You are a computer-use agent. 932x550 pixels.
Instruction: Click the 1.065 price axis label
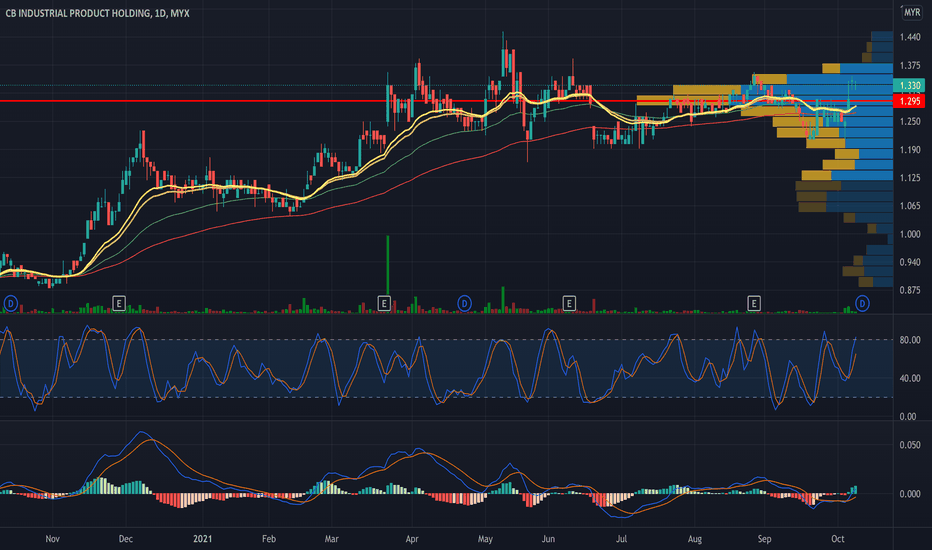[x=910, y=206]
